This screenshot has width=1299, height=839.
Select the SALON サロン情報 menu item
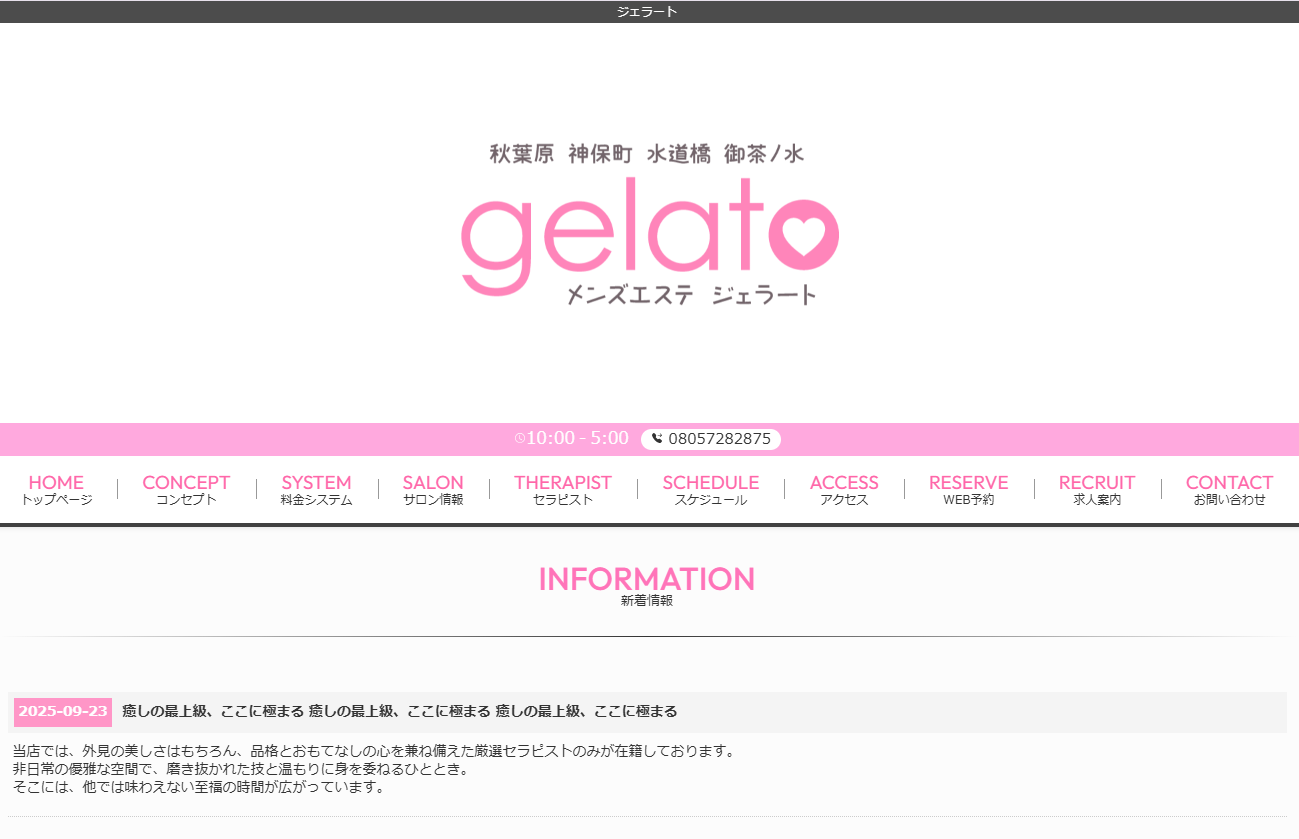[433, 489]
